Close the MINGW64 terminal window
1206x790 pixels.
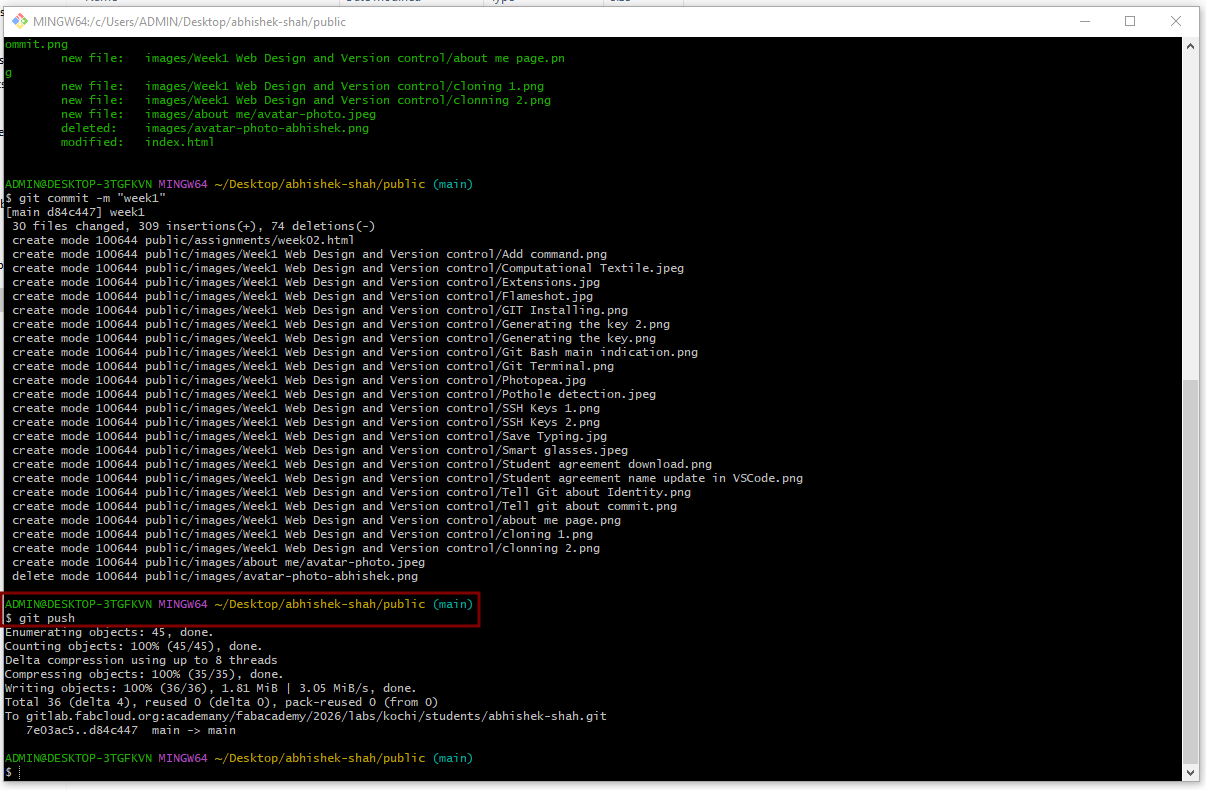[1176, 21]
